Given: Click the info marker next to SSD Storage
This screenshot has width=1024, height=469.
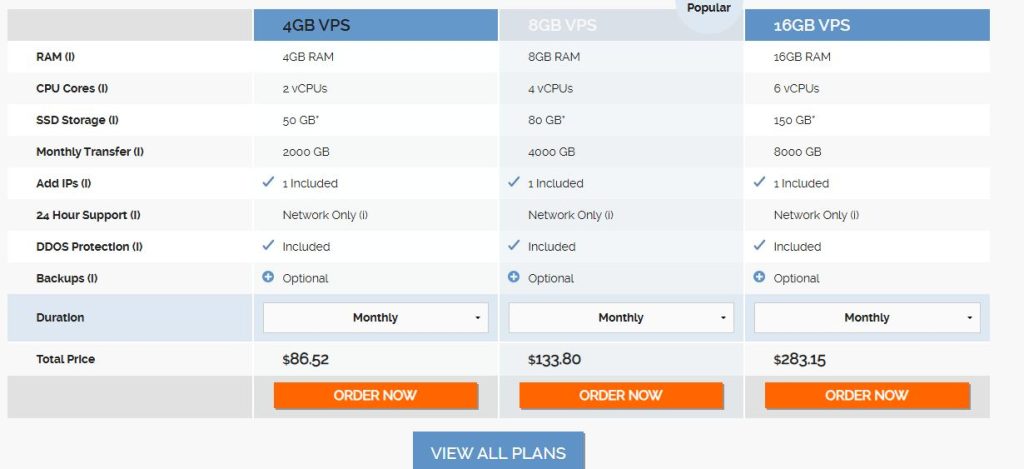Looking at the screenshot, I should [x=113, y=121].
